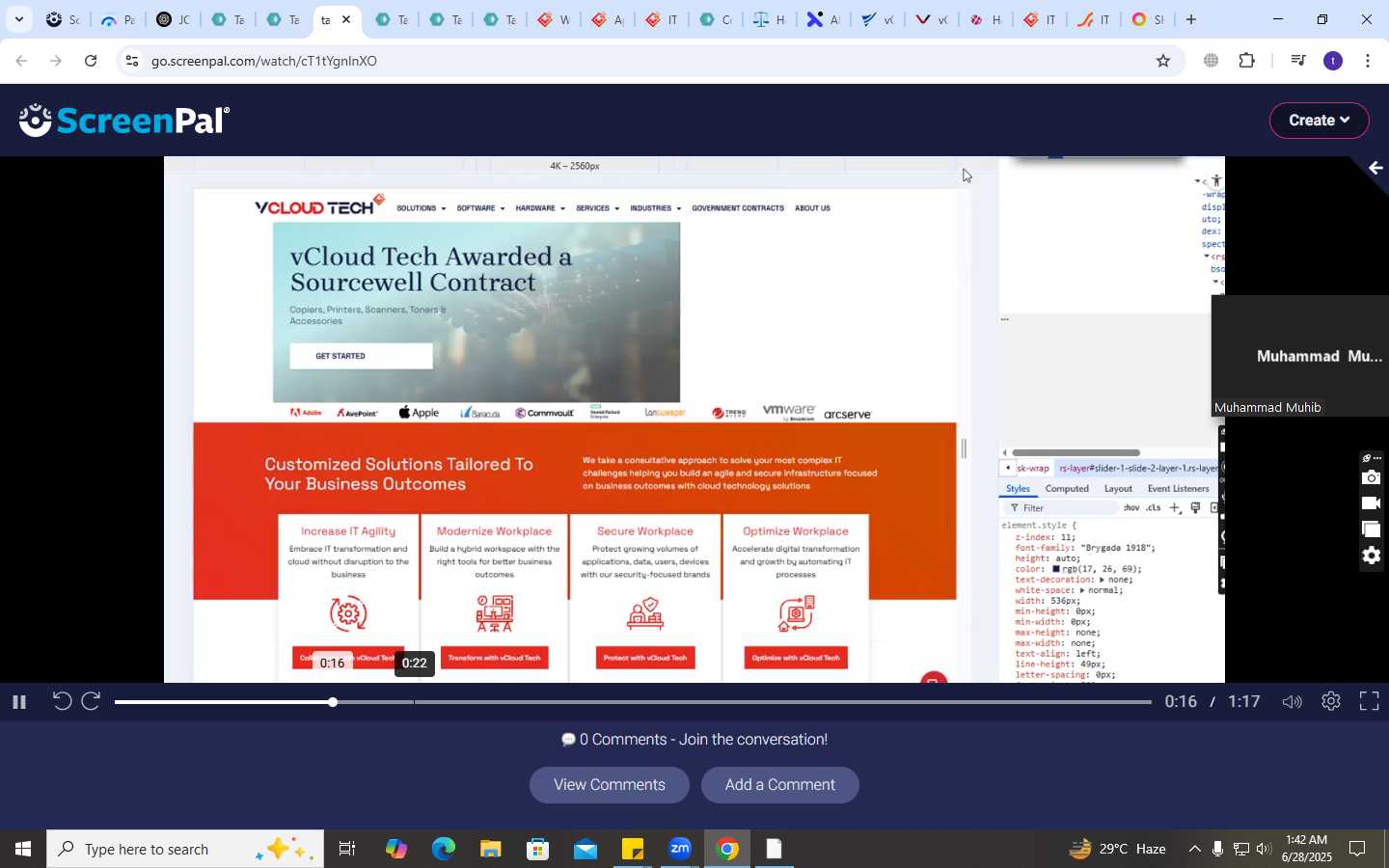This screenshot has height=868, width=1389.
Task: Bookmark this page with the star icon
Action: click(x=1163, y=61)
